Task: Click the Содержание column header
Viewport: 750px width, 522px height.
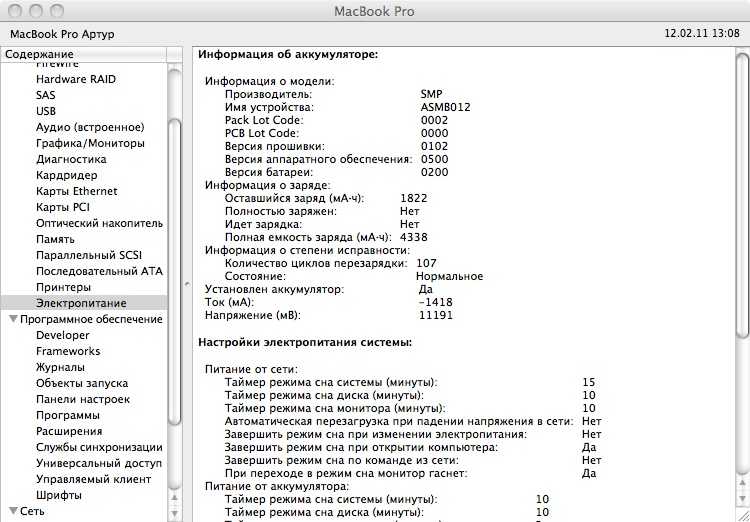Action: 84,54
